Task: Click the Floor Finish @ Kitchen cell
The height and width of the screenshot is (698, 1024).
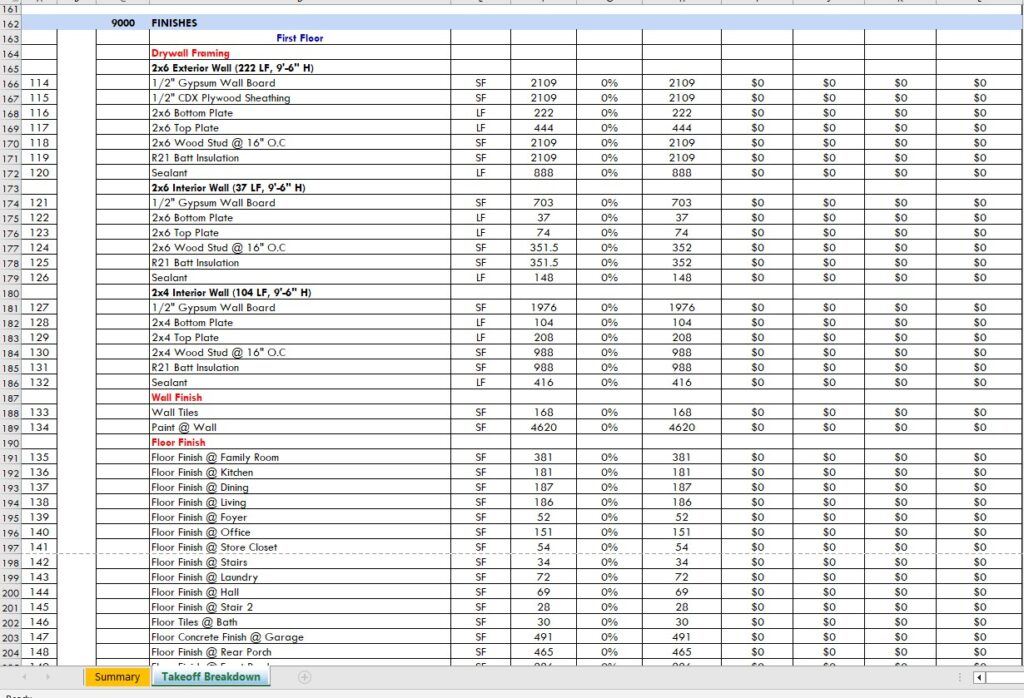Action: [300, 472]
